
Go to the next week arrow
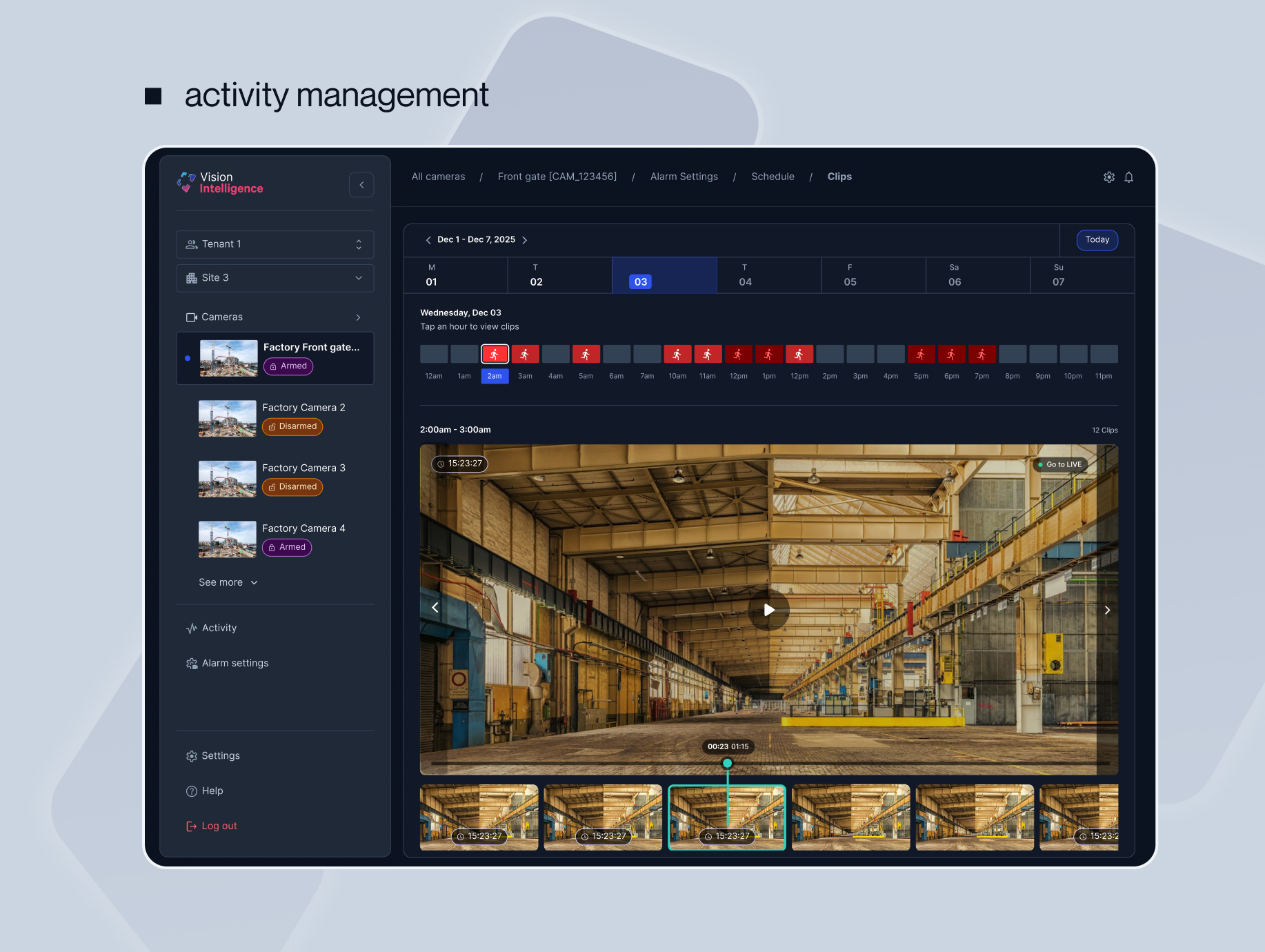tap(525, 240)
